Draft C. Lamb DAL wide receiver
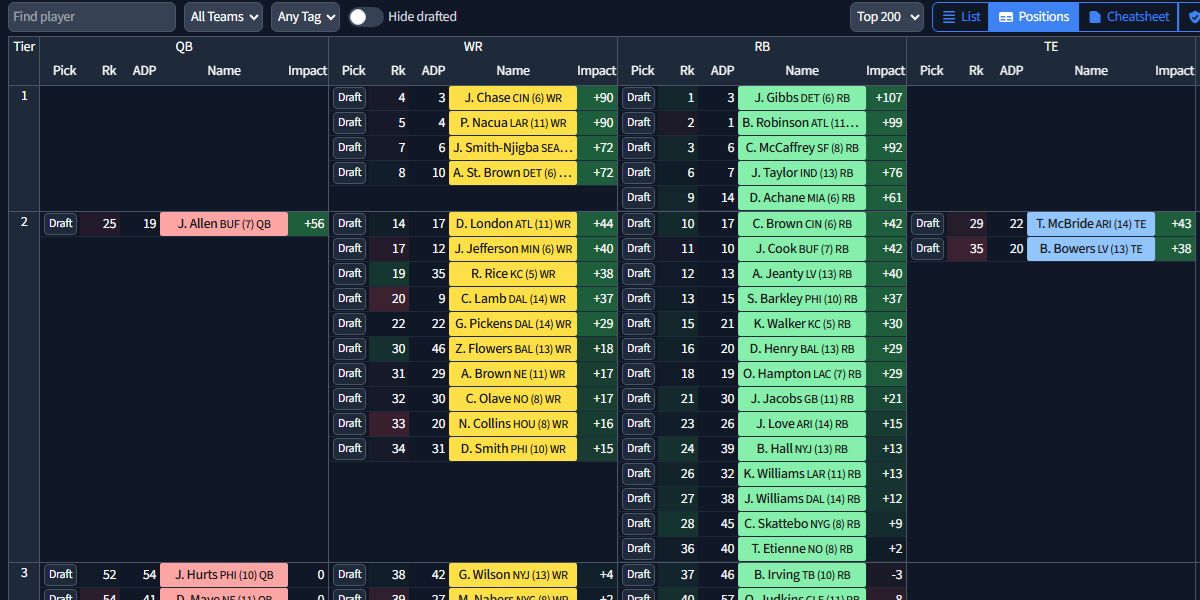This screenshot has height=600, width=1200. pyautogui.click(x=350, y=299)
